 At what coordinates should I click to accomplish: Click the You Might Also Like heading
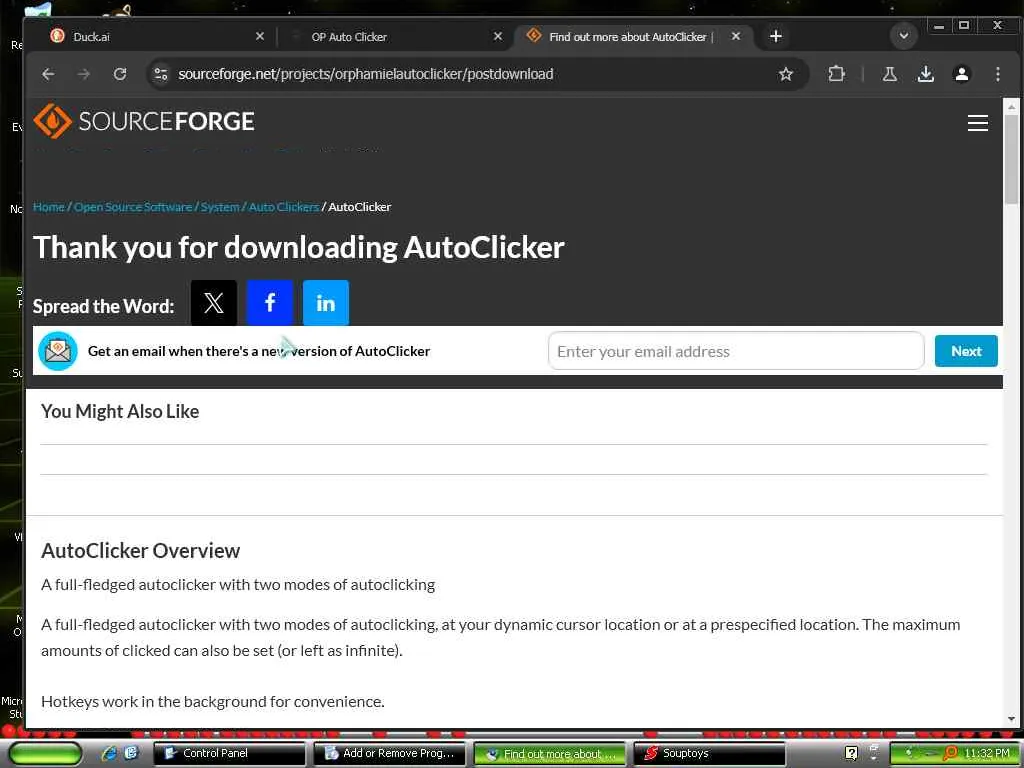coord(120,411)
